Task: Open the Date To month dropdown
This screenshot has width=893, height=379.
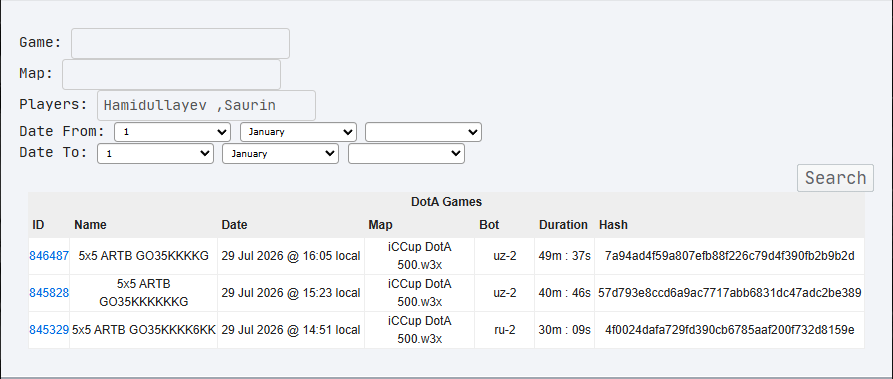Action: pos(280,154)
